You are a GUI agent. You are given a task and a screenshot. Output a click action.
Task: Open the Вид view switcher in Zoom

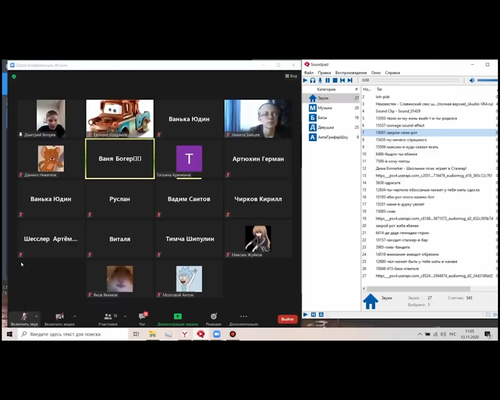click(291, 76)
